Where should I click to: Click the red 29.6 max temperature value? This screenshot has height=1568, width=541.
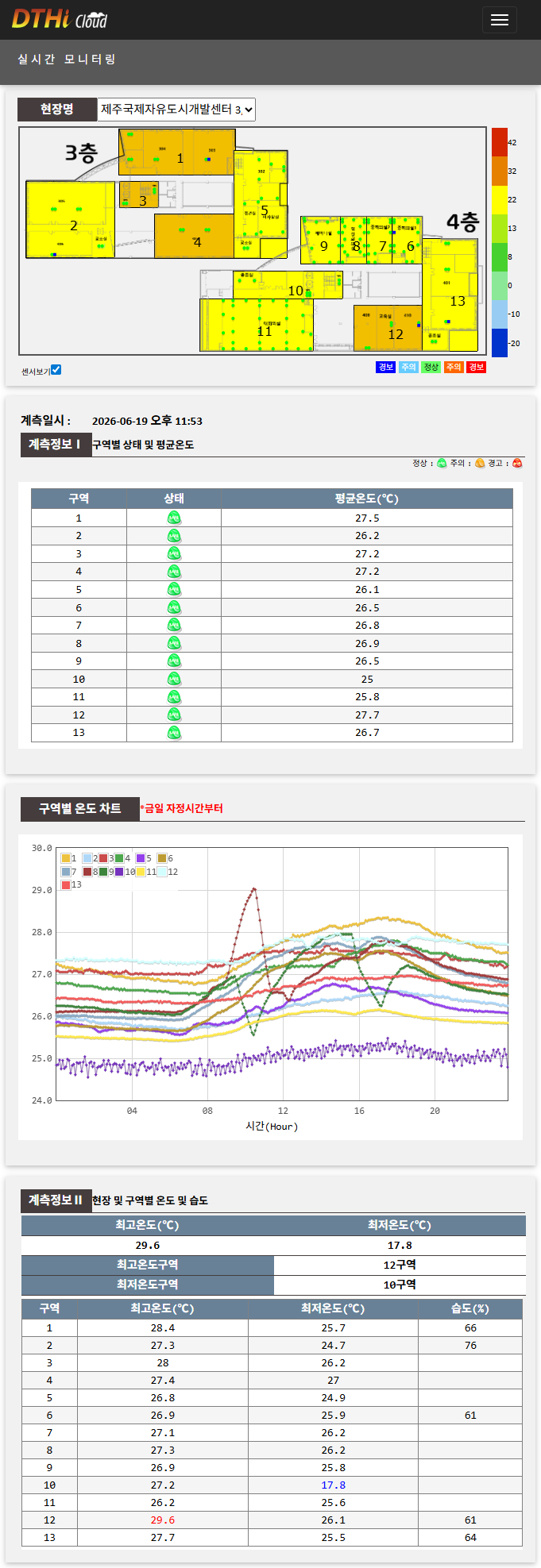163,1520
